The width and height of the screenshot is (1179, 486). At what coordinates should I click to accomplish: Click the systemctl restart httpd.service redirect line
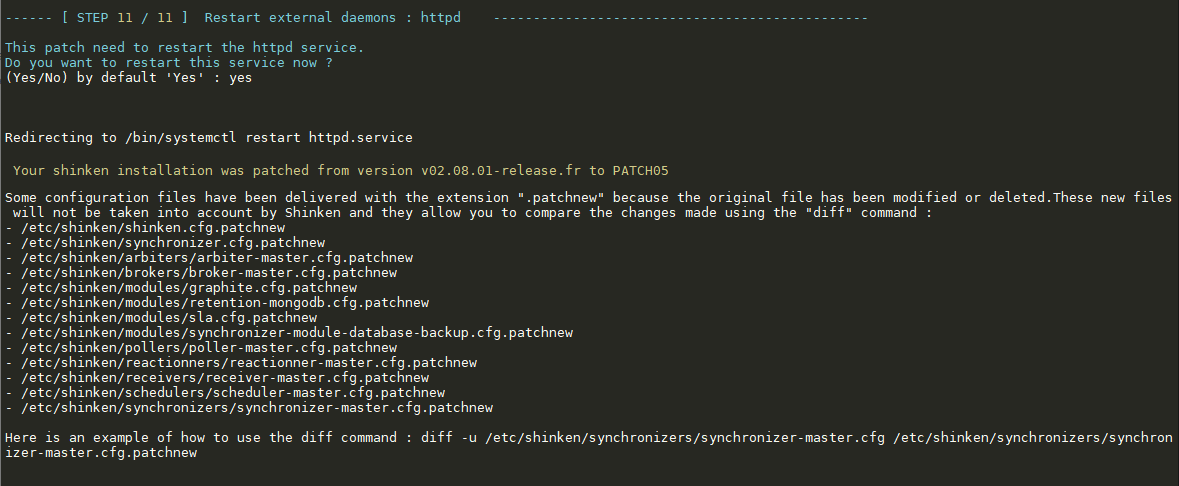[x=208, y=137]
